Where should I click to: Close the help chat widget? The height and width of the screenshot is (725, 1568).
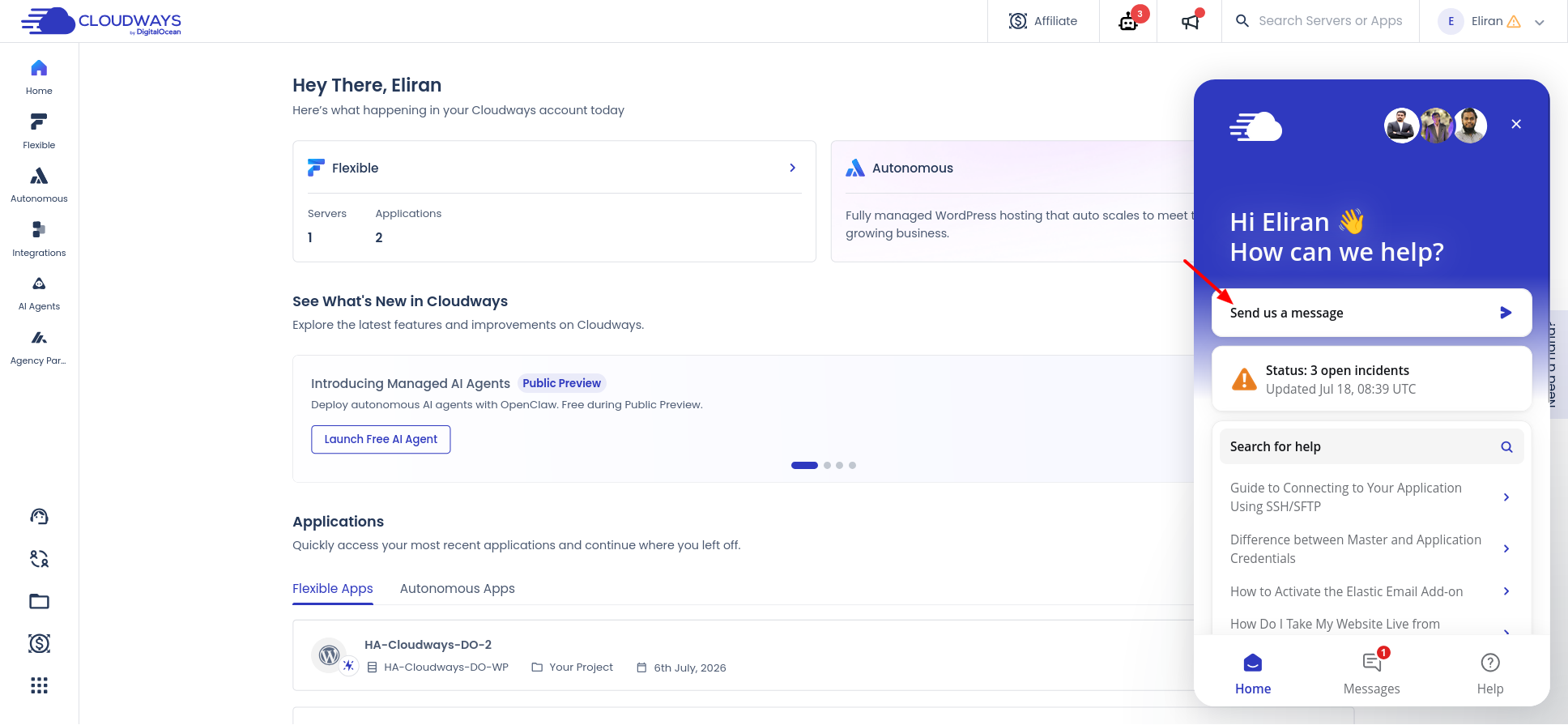coord(1516,124)
